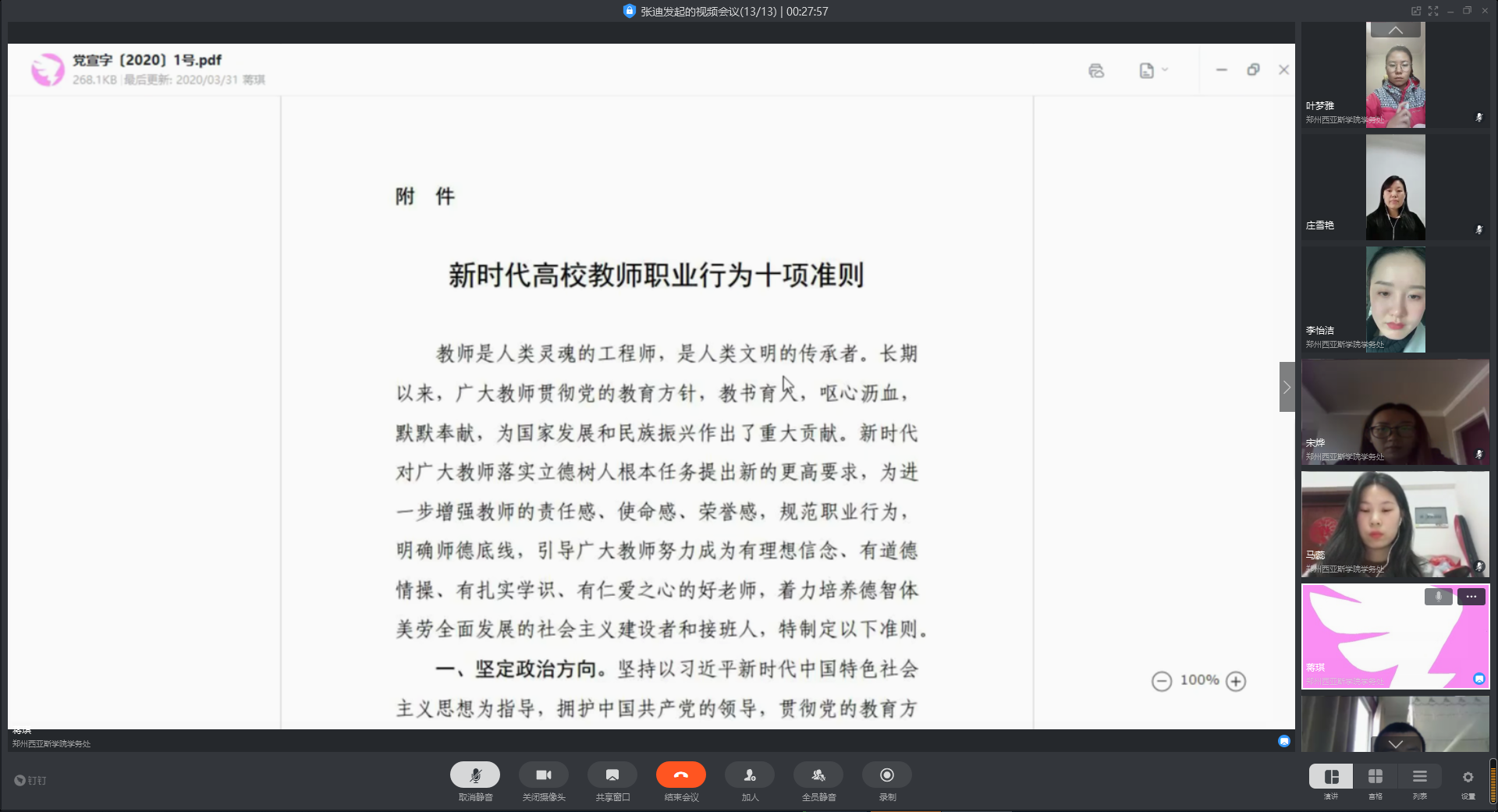The image size is (1498, 812).
Task: Unmute with the 取消静音 microphone button
Action: pyautogui.click(x=475, y=775)
